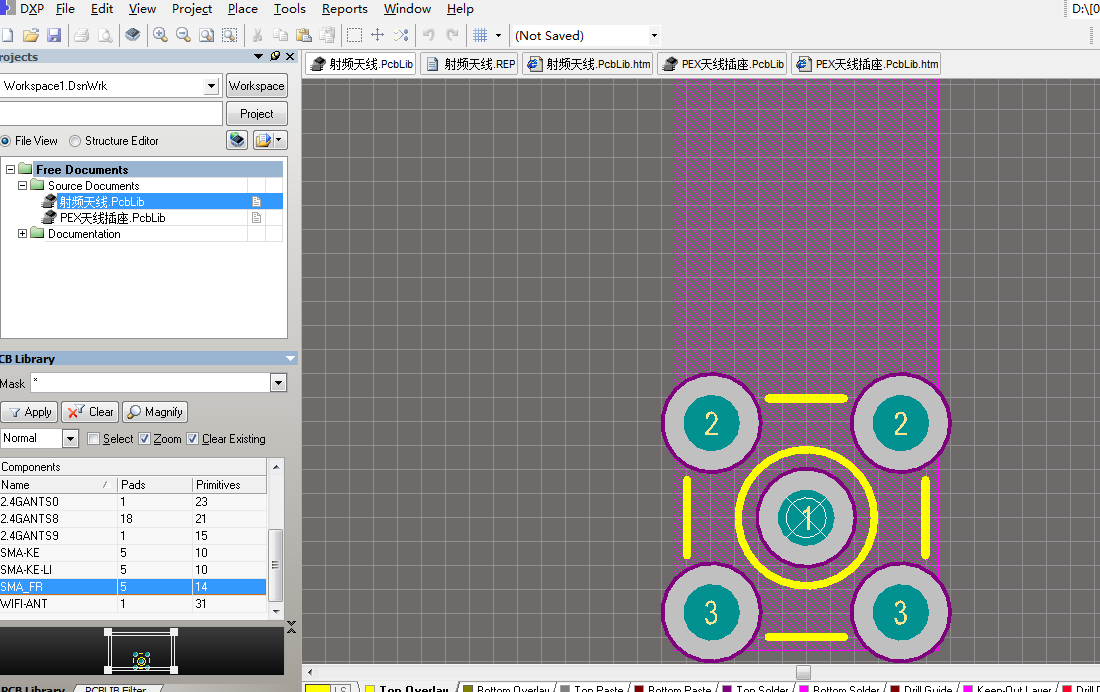Close the Projects panel with the X
Viewport: 1100px width, 692px height.
click(290, 56)
